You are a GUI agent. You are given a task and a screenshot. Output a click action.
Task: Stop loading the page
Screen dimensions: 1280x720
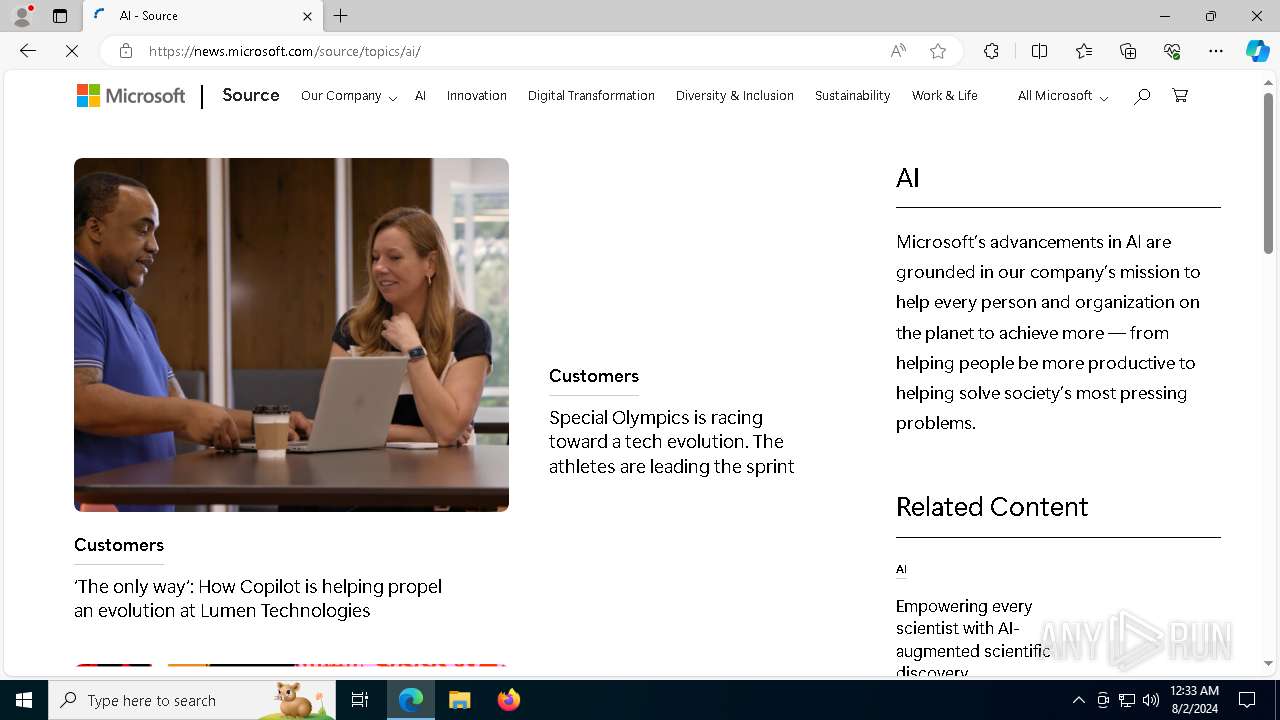pos(72,51)
